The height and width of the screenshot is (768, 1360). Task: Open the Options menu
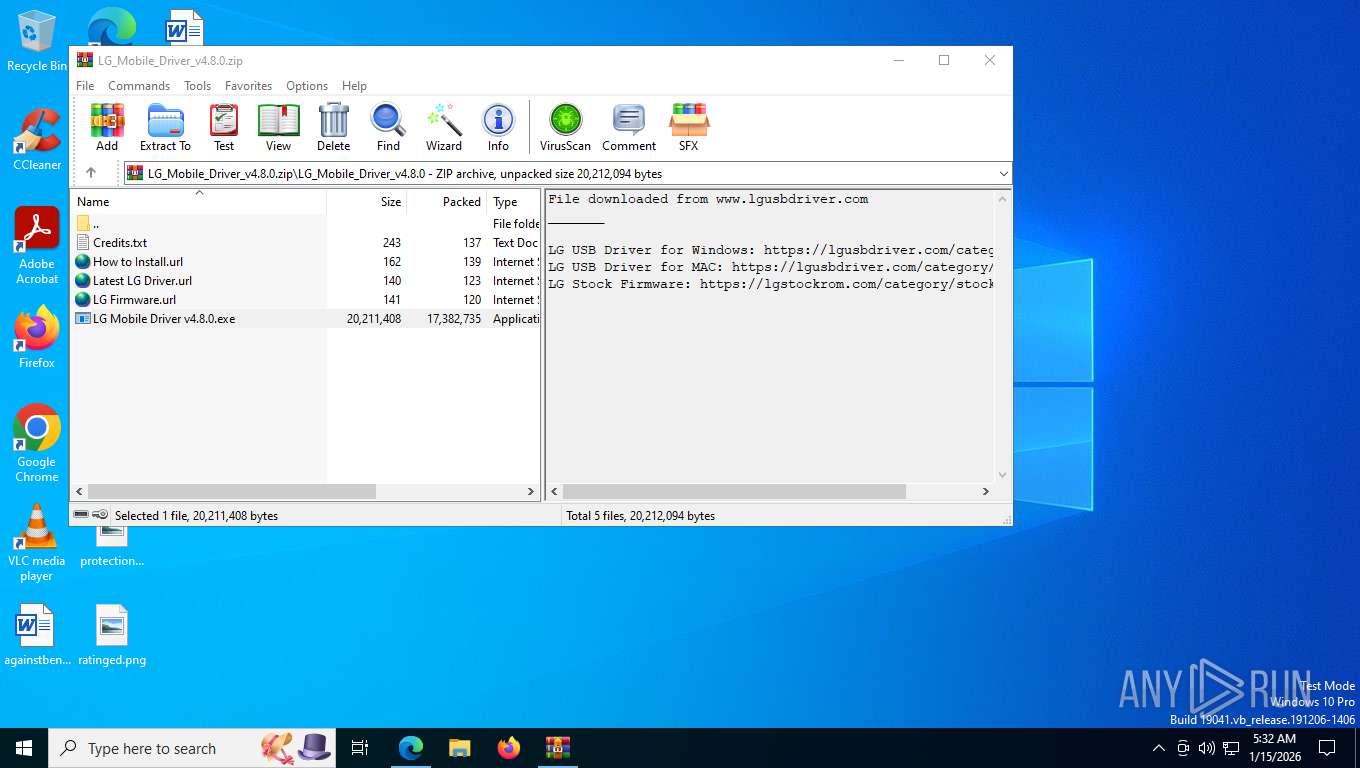[307, 86]
